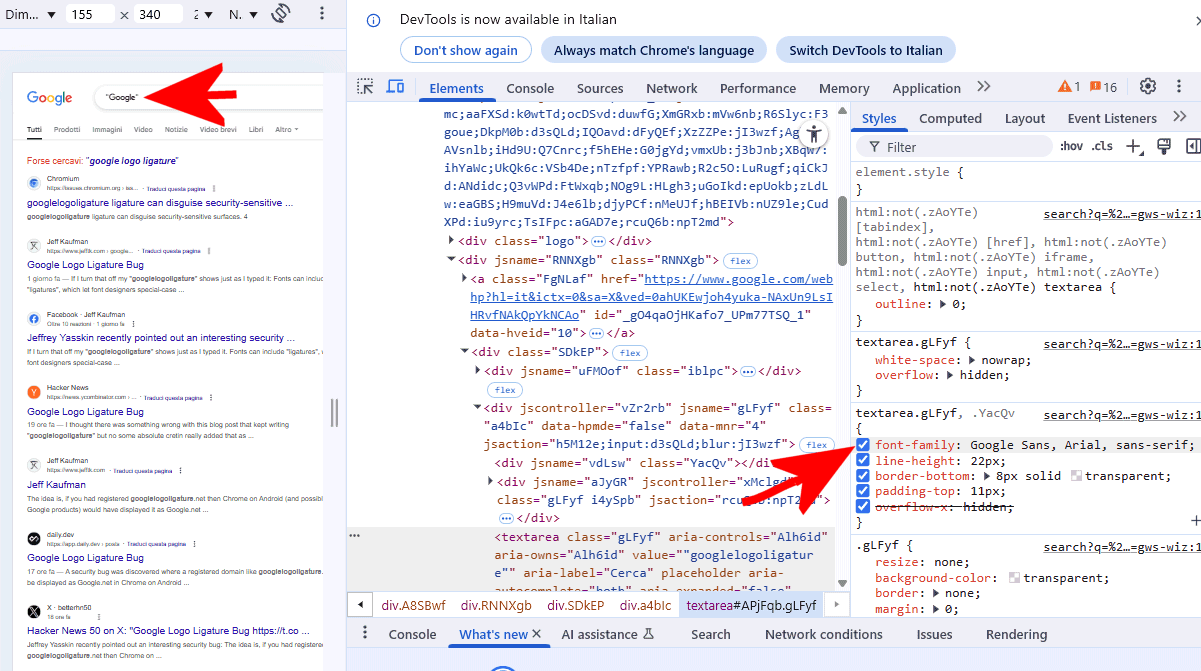The height and width of the screenshot is (671, 1201).
Task: Expand the outline shorthand property triangle
Action: pos(945,304)
